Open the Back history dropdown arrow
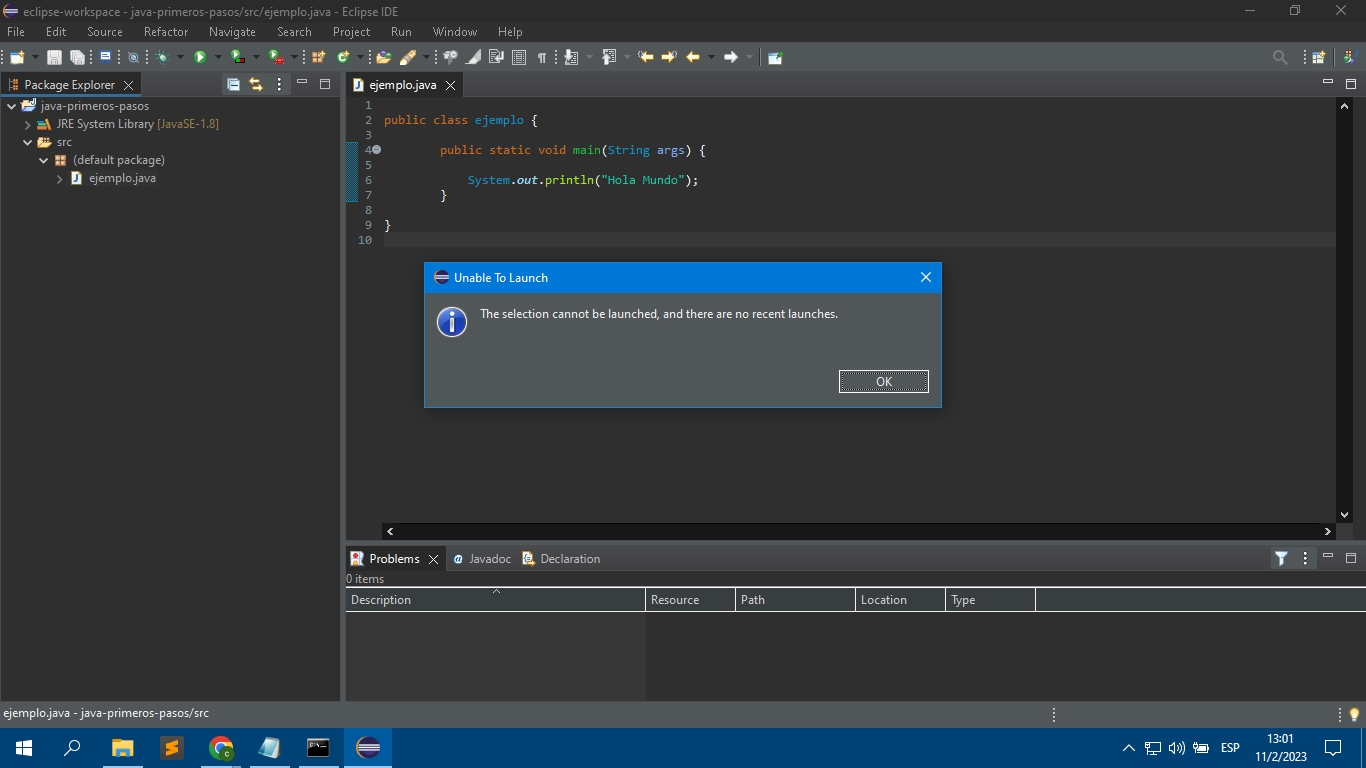This screenshot has width=1366, height=768. (711, 57)
